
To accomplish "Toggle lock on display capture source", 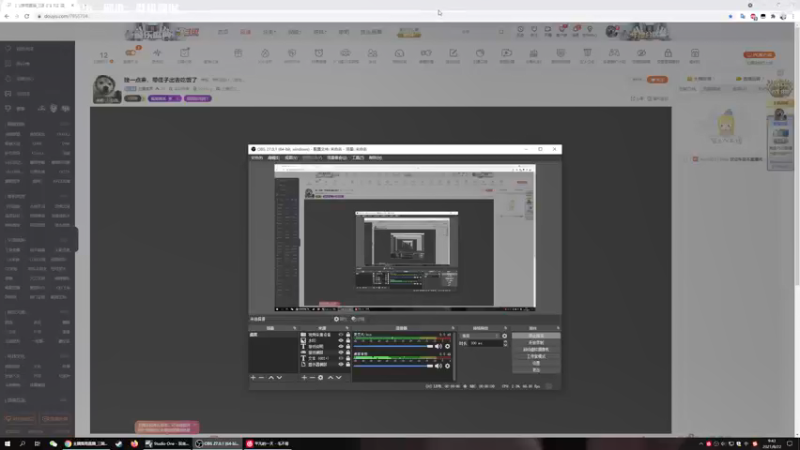I will [348, 364].
